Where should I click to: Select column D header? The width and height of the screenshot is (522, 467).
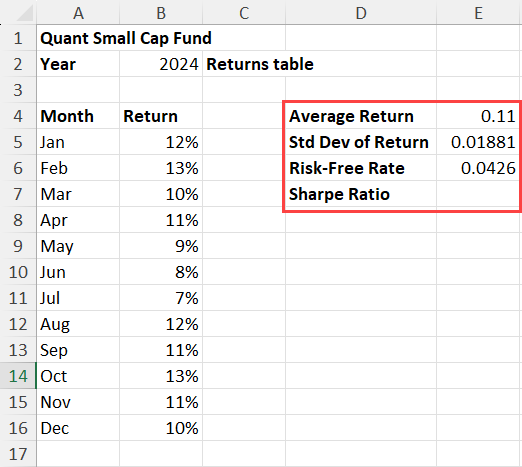pyautogui.click(x=361, y=13)
